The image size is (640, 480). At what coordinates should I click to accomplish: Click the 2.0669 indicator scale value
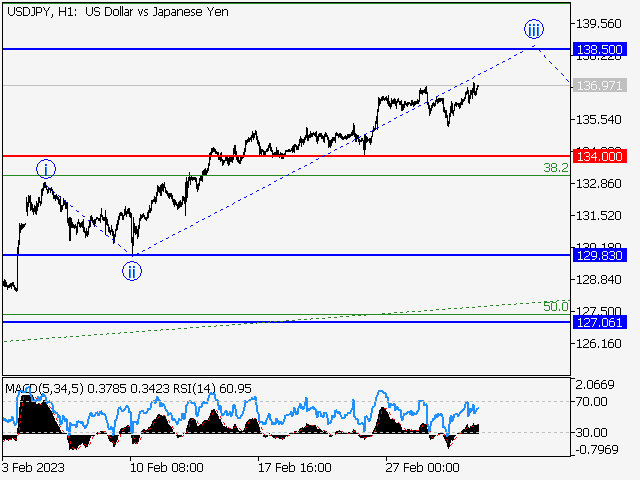tap(595, 384)
